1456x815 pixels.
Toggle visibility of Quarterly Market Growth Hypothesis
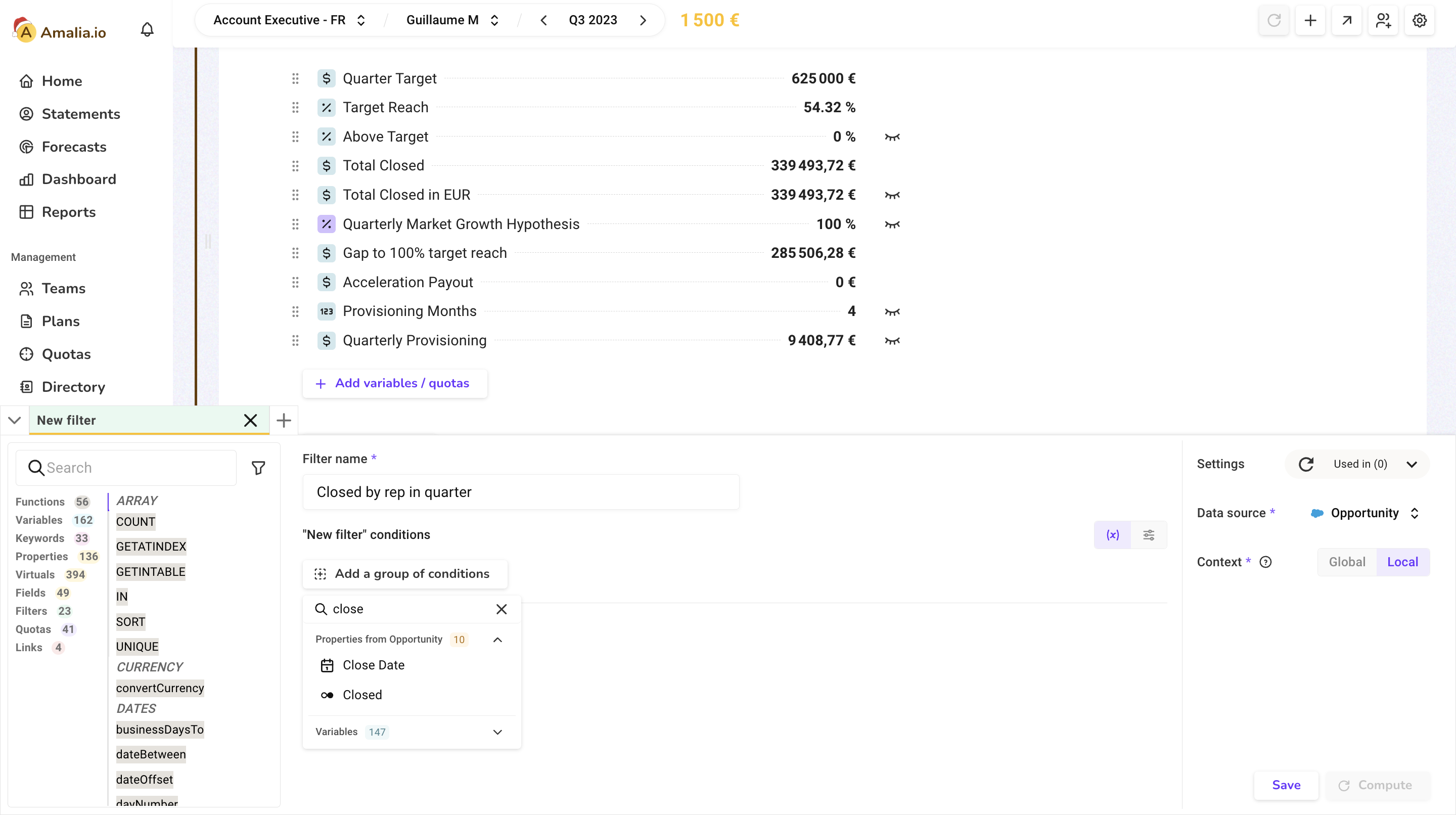click(x=892, y=224)
